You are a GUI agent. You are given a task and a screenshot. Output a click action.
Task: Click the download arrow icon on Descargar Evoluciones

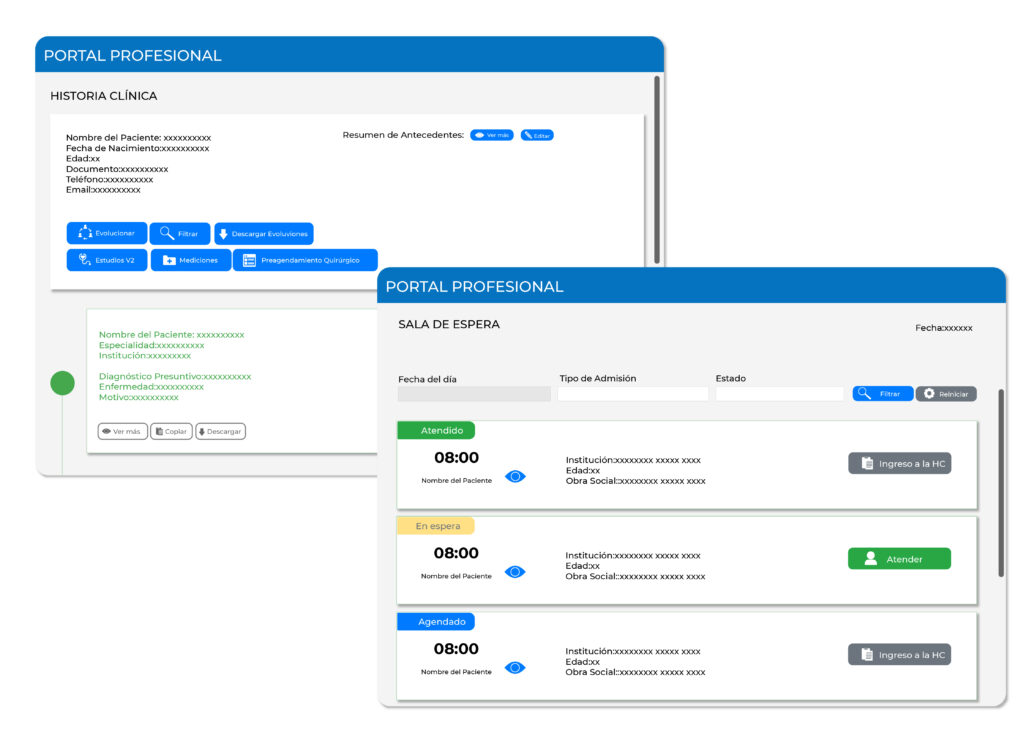[223, 233]
